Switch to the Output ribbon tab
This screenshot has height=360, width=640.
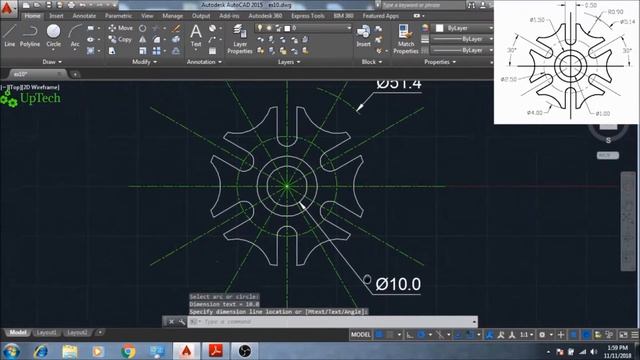(201, 16)
